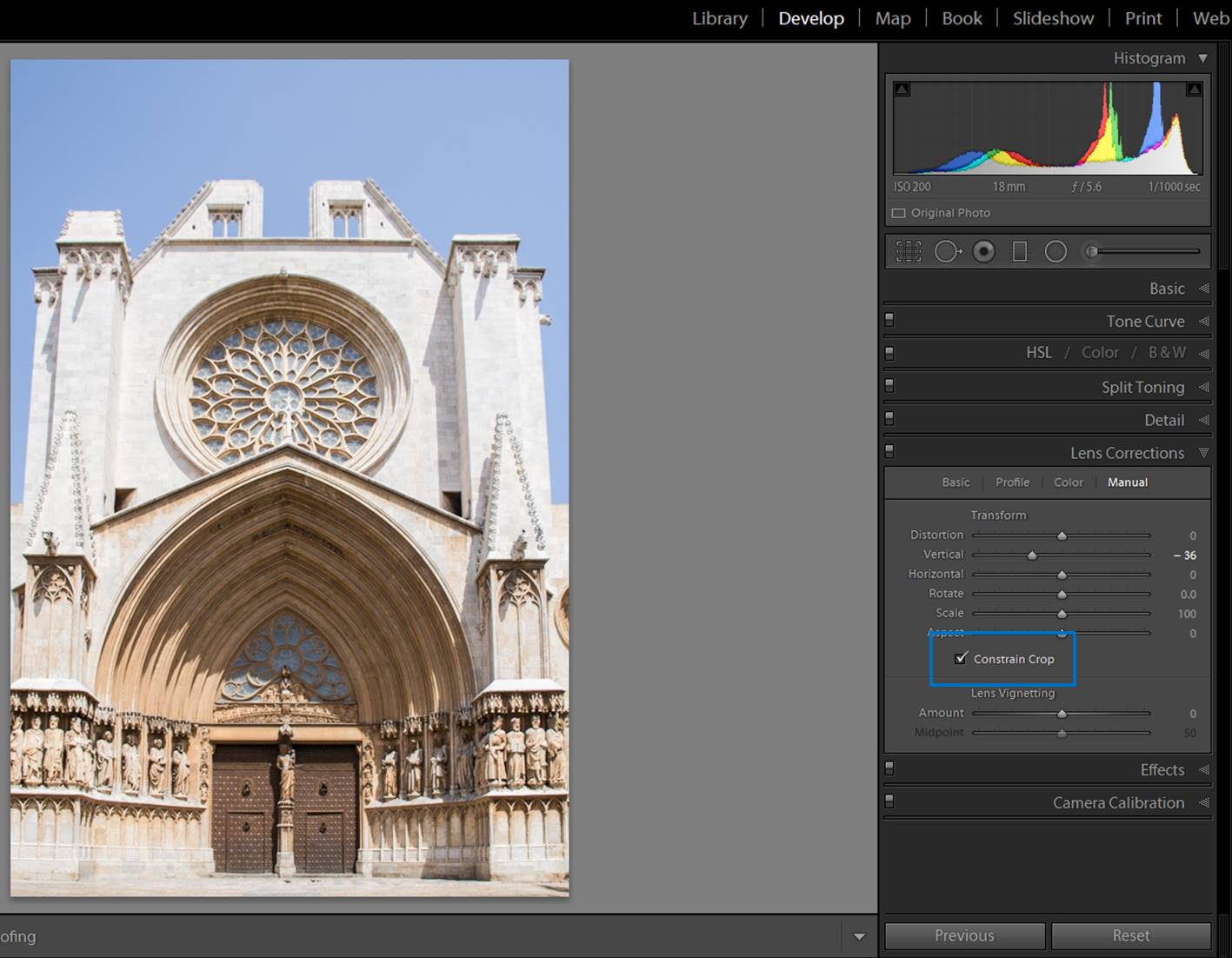Screen dimensions: 1232x958
Task: Click the vignetting Amount slider handle
Action: pos(1062,714)
